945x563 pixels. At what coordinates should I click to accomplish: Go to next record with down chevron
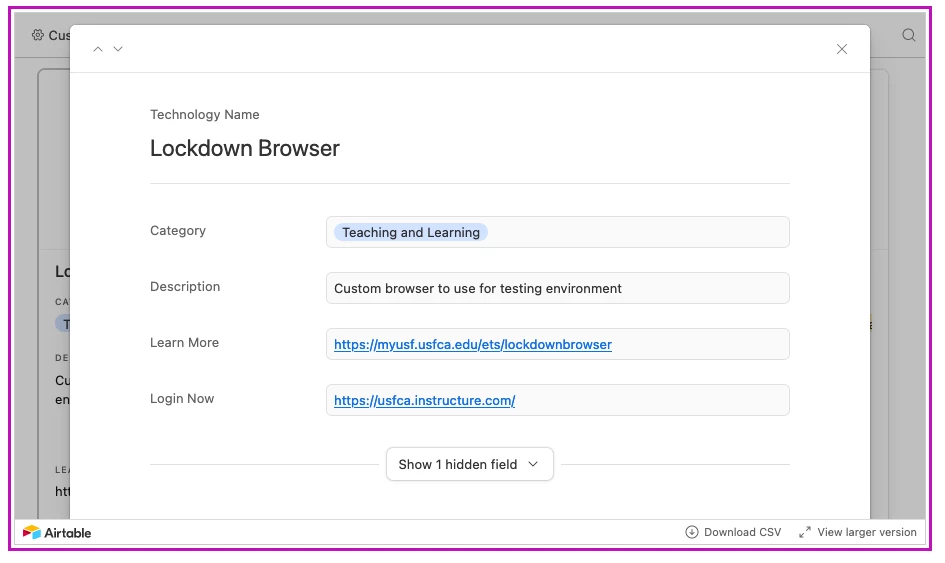tap(118, 49)
